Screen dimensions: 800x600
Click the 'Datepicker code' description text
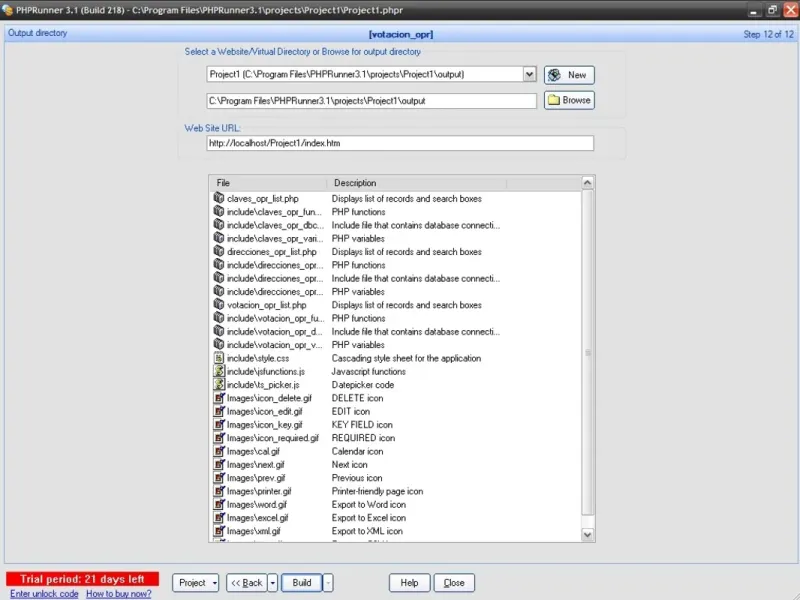pyautogui.click(x=363, y=385)
